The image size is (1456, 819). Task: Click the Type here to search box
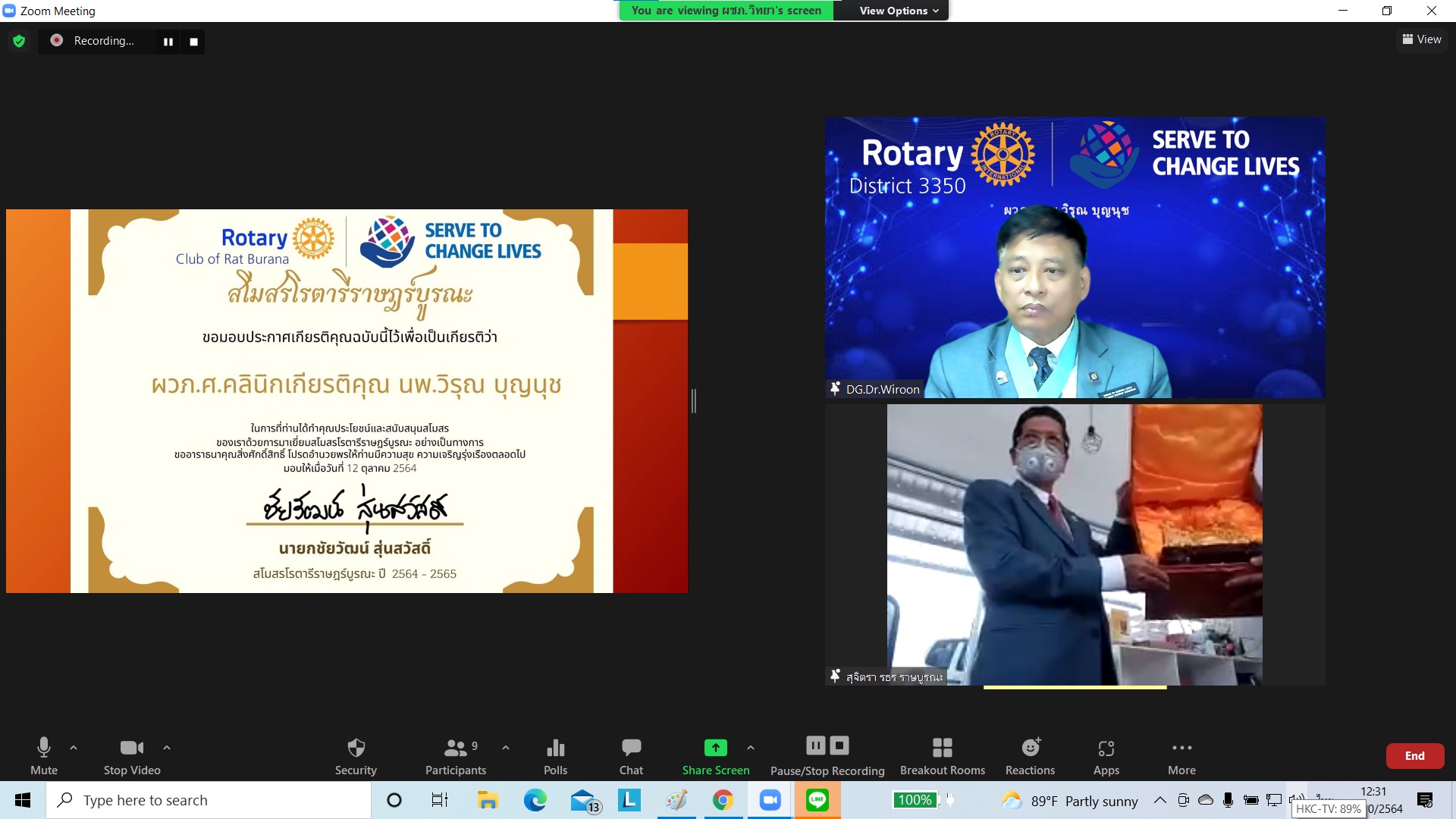[209, 800]
